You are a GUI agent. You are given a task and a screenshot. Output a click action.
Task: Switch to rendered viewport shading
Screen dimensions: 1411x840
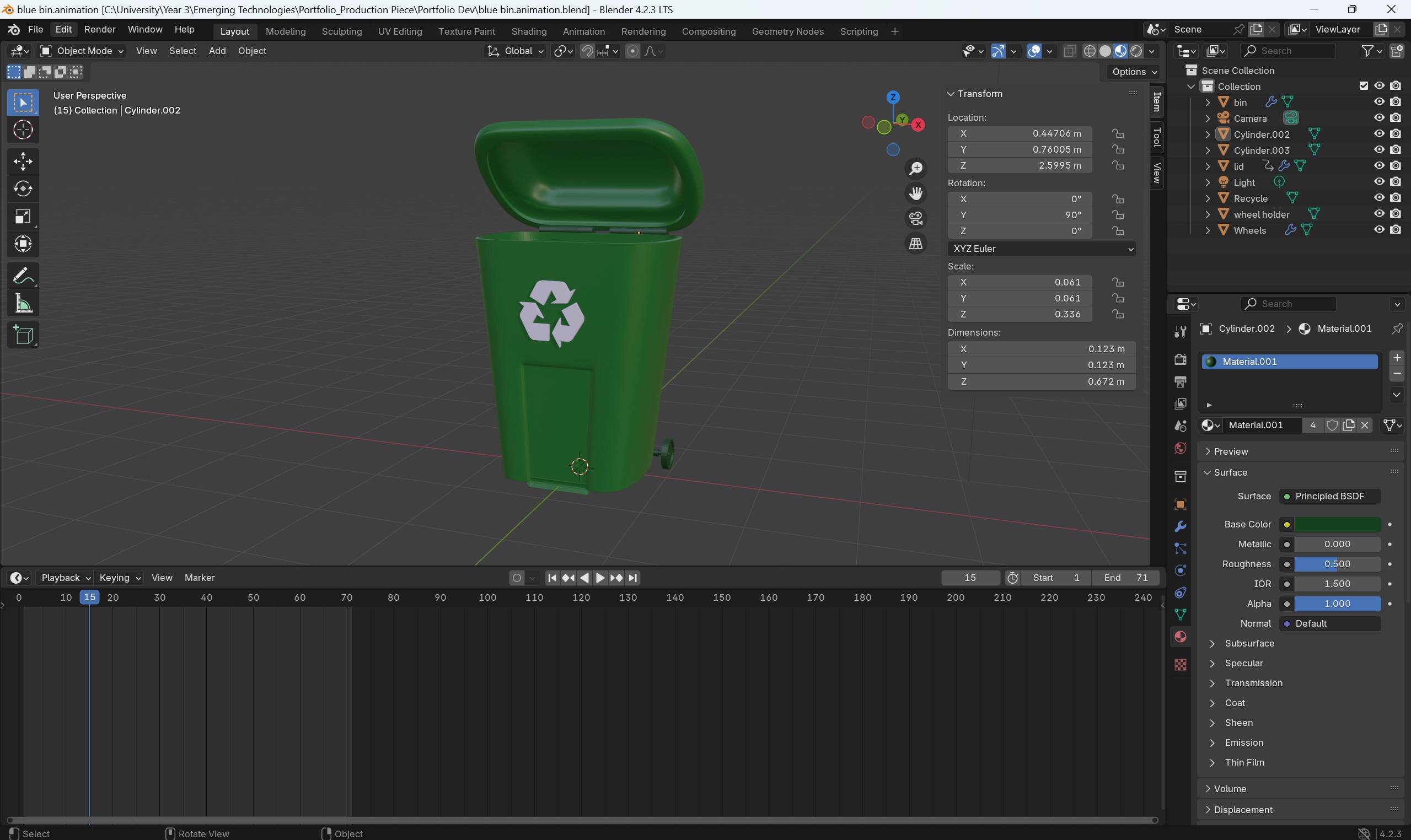(x=1136, y=51)
